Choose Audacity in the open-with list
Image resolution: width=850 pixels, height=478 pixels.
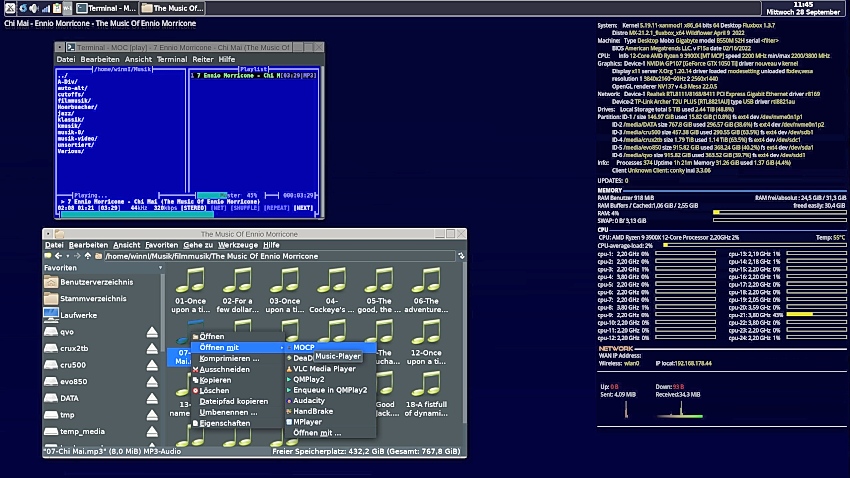click(x=308, y=400)
